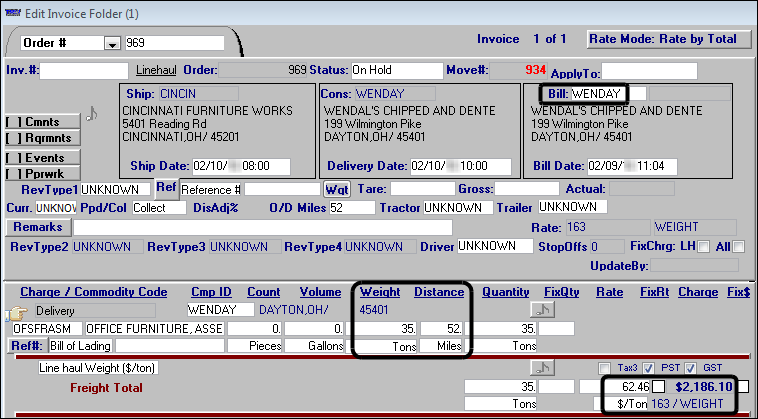Viewport: 758px width, 419px height.
Task: Click the Order # search field with 969
Action: (x=174, y=43)
